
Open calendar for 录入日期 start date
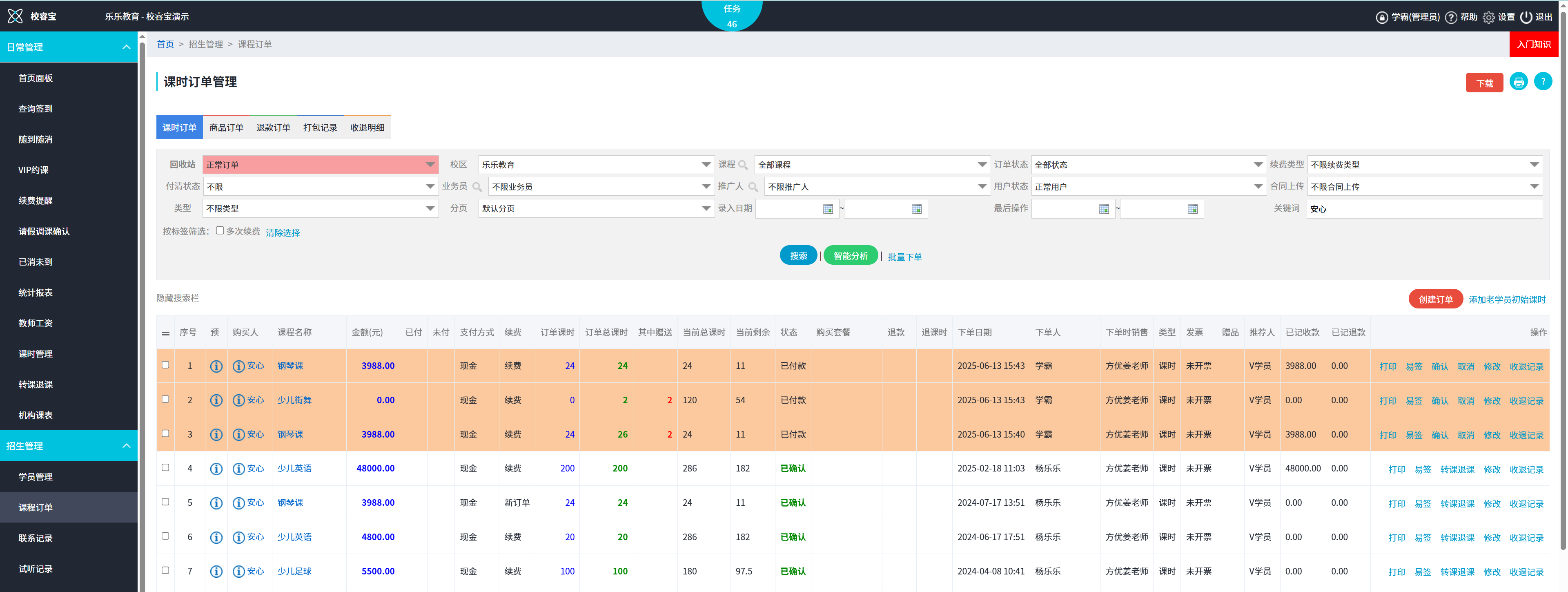click(828, 209)
